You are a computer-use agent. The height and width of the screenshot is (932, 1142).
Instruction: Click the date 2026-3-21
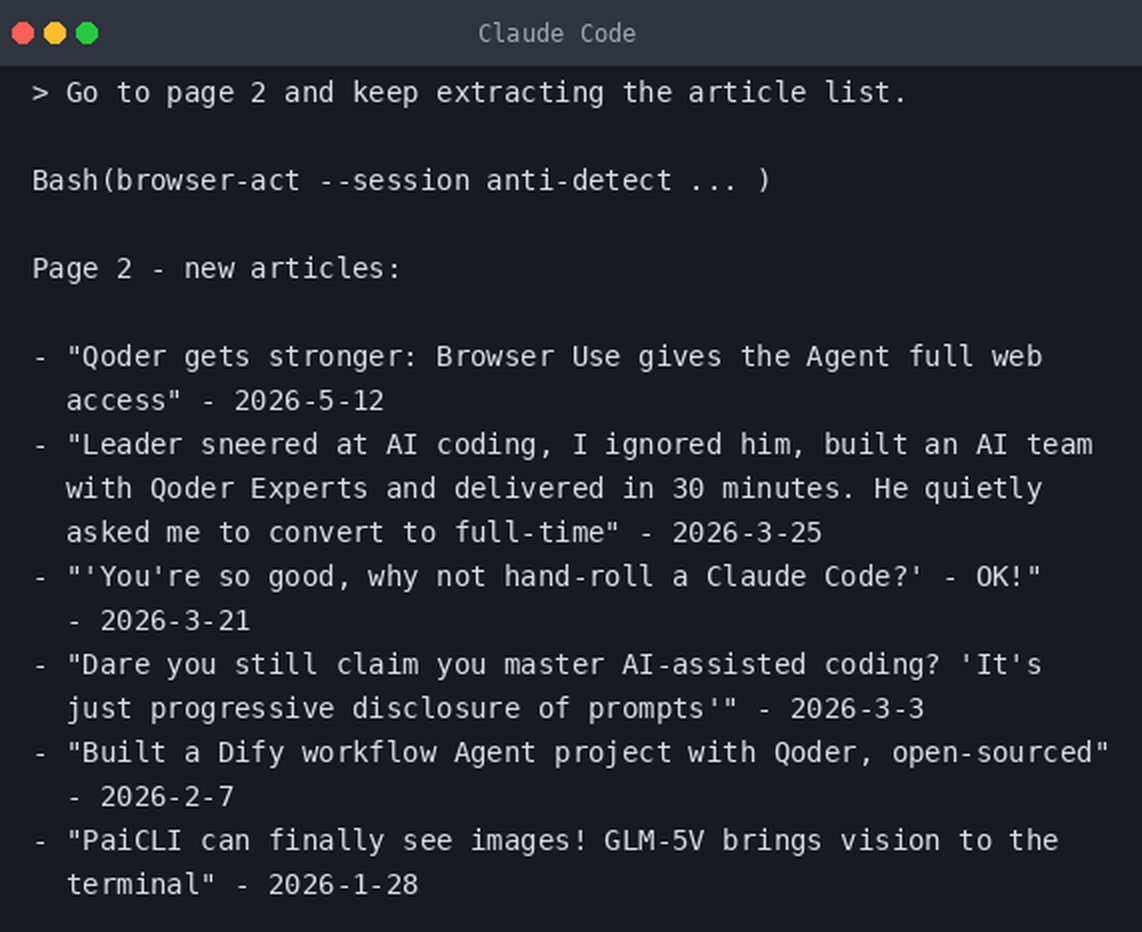(x=175, y=621)
